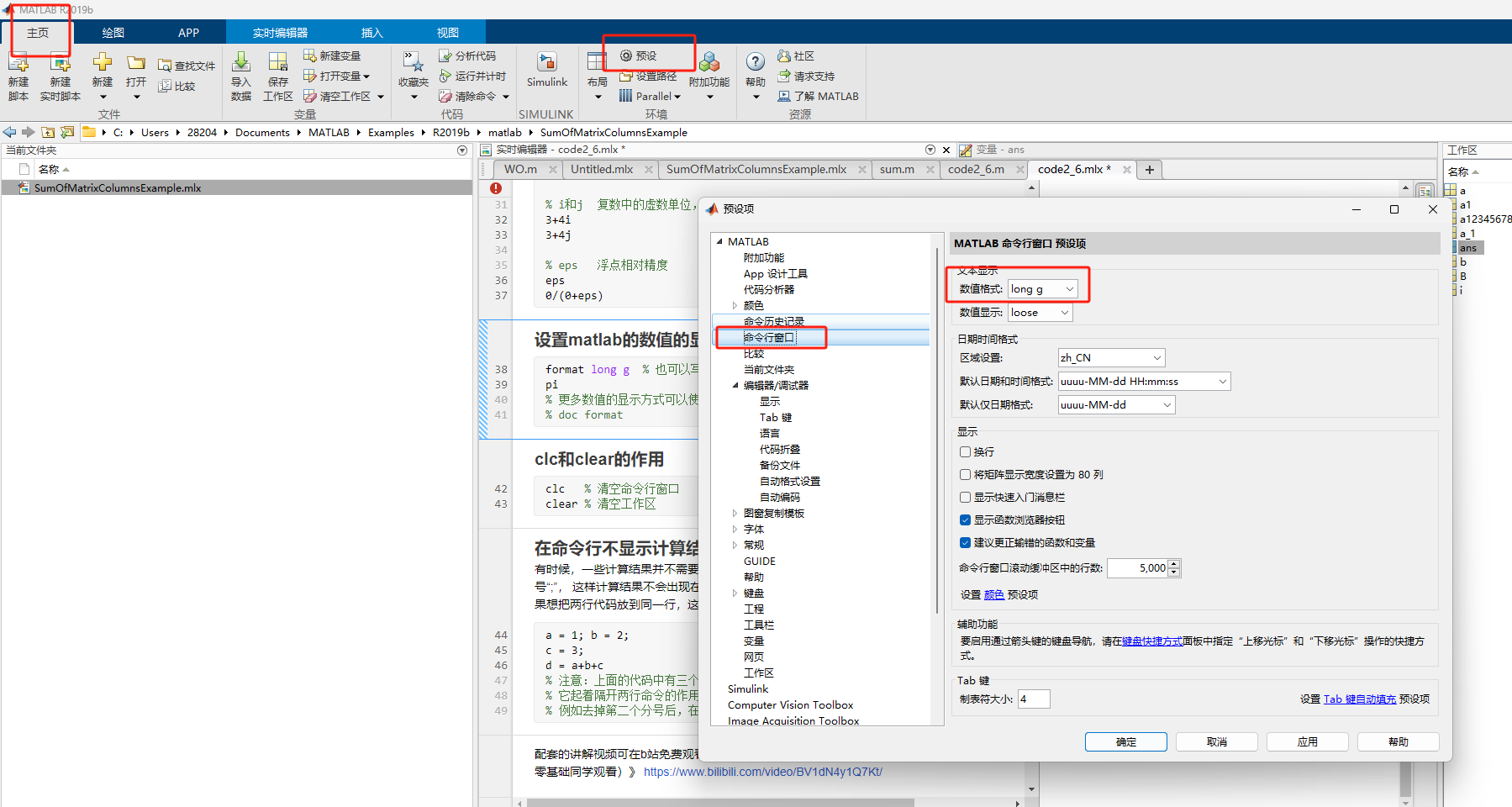The height and width of the screenshot is (807, 1512).
Task: Enable the 换行 (wrap lines) checkbox
Action: coord(965,451)
